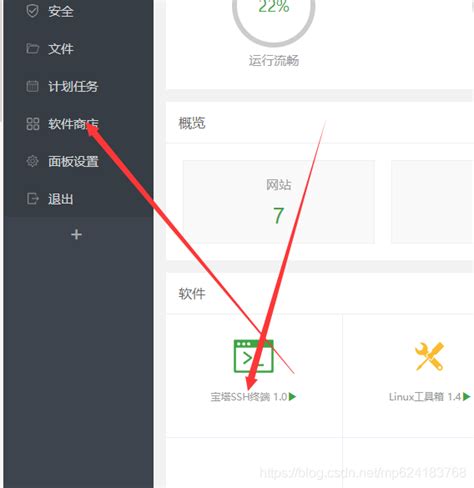Click the gear icon beside 面板设置

click(32, 161)
